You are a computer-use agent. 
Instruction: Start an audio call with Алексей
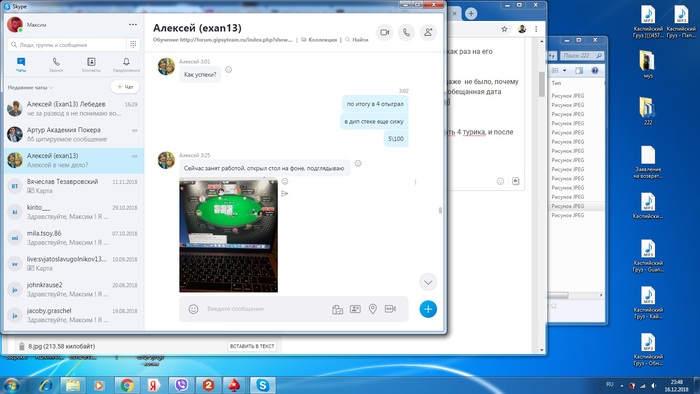click(406, 33)
